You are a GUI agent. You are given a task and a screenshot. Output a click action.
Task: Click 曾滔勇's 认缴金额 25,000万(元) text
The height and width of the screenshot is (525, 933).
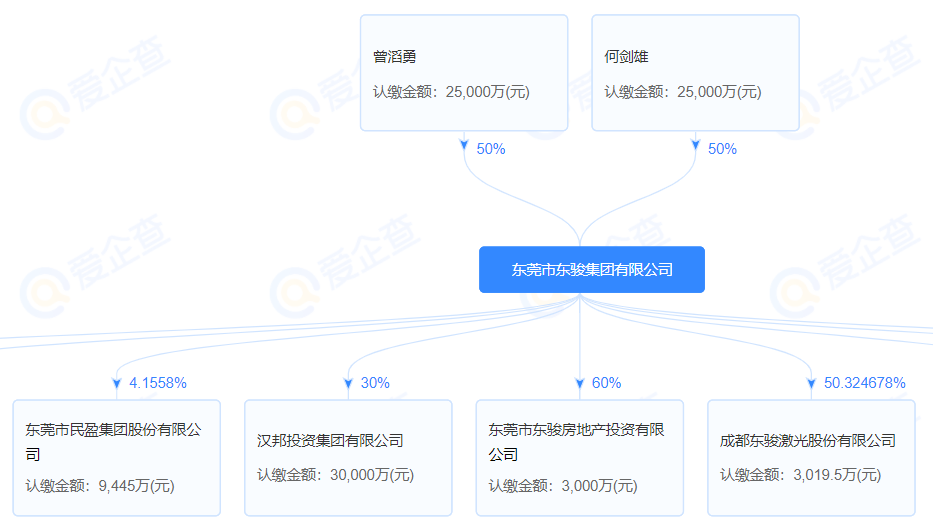click(x=451, y=92)
